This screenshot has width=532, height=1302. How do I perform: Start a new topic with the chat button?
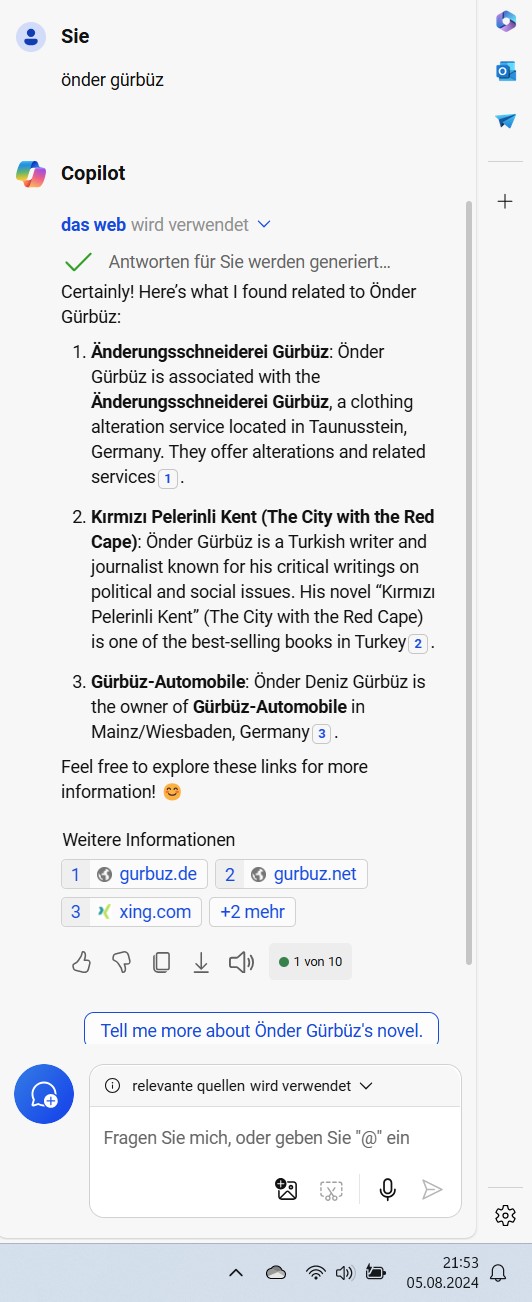(44, 1094)
